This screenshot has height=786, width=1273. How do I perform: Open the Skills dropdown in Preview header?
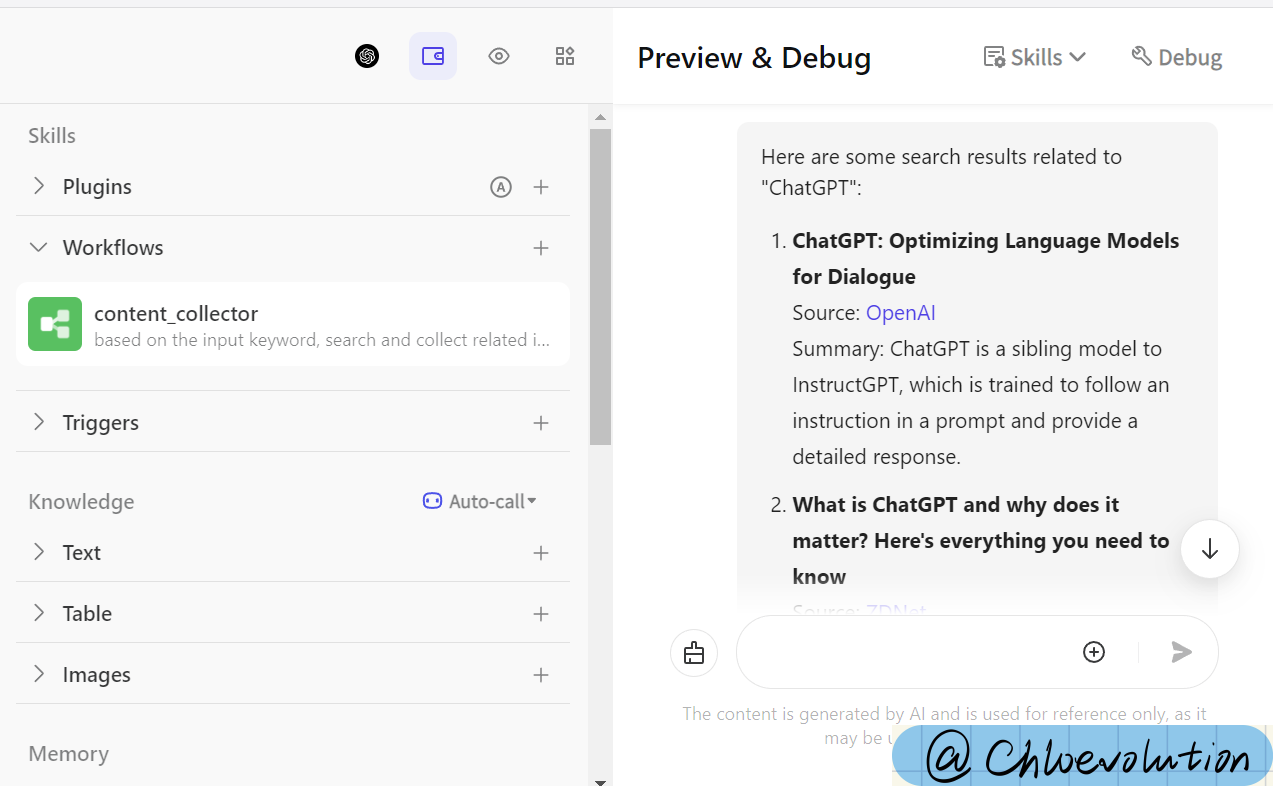tap(1035, 57)
